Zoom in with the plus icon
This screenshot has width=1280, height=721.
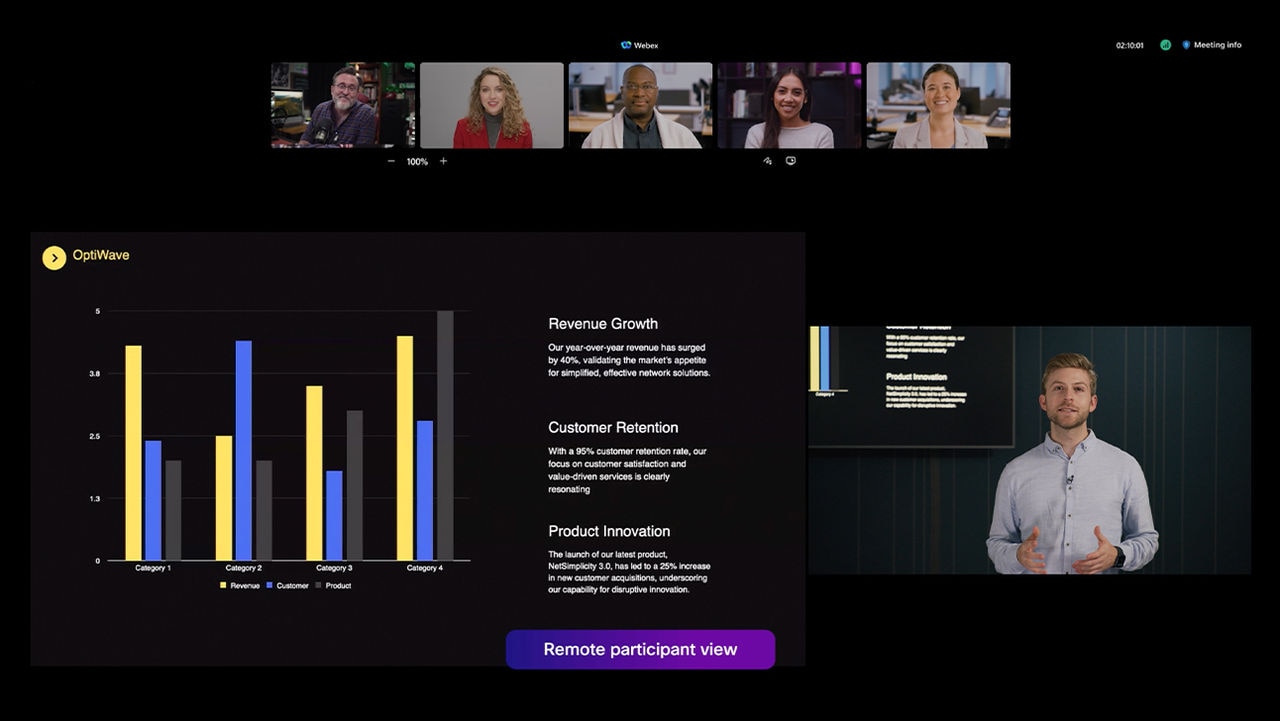coord(444,161)
